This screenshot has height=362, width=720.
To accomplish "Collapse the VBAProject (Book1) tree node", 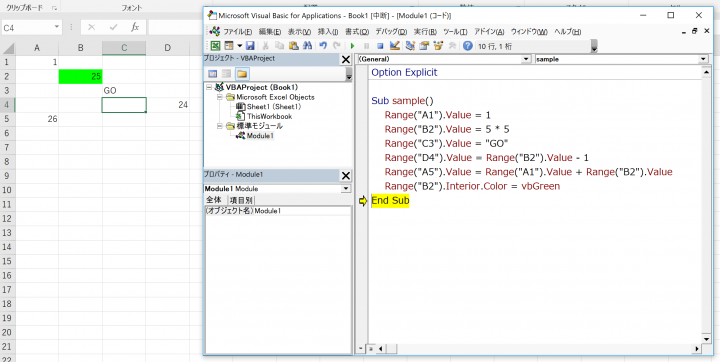I will click(209, 87).
